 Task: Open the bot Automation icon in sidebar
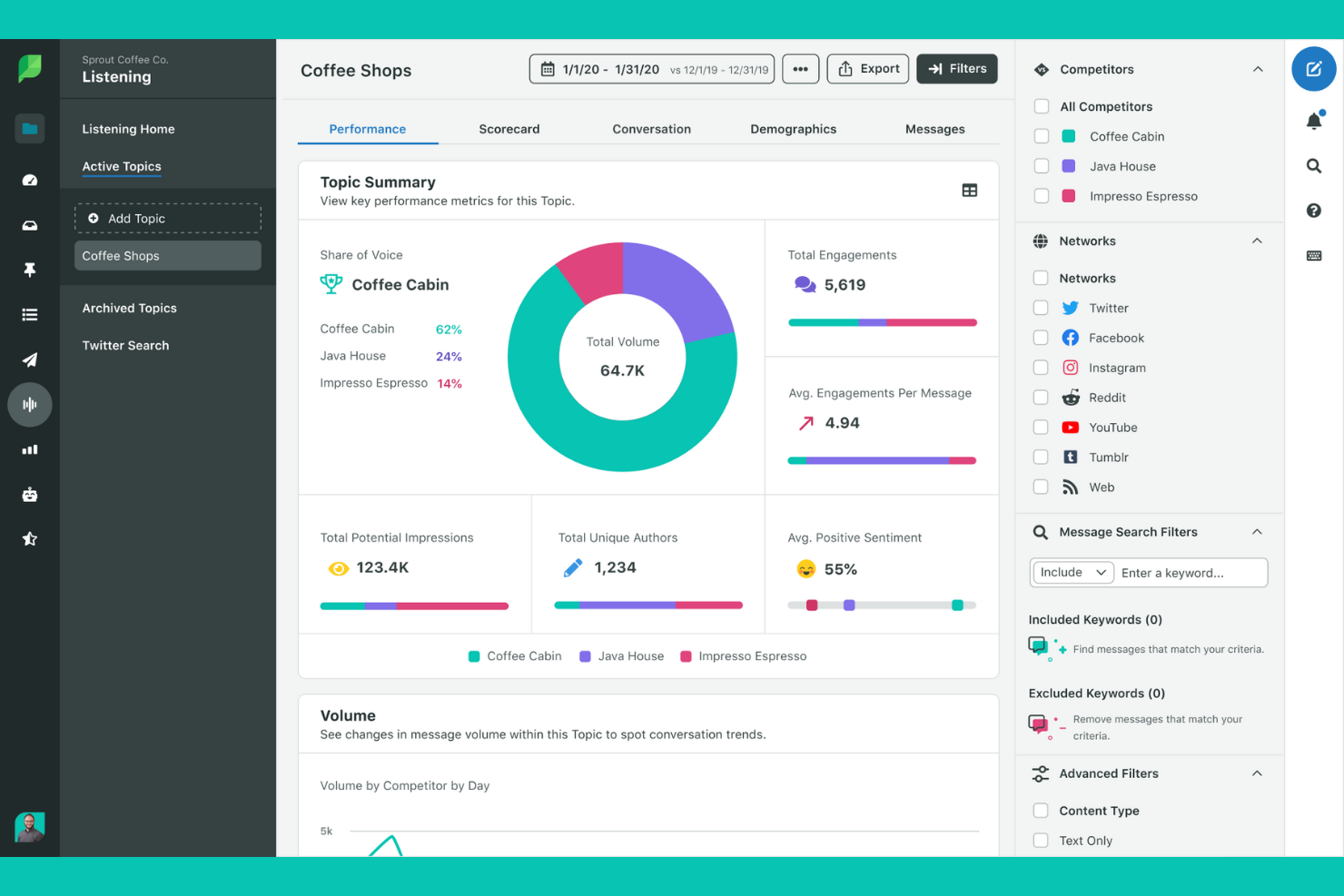point(30,494)
